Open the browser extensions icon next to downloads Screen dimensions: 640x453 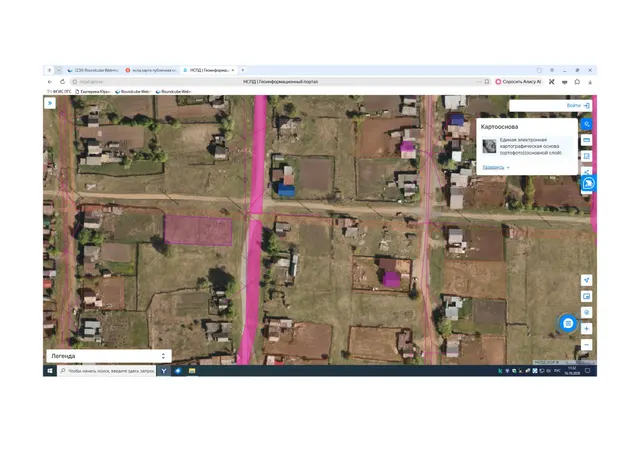[x=577, y=82]
